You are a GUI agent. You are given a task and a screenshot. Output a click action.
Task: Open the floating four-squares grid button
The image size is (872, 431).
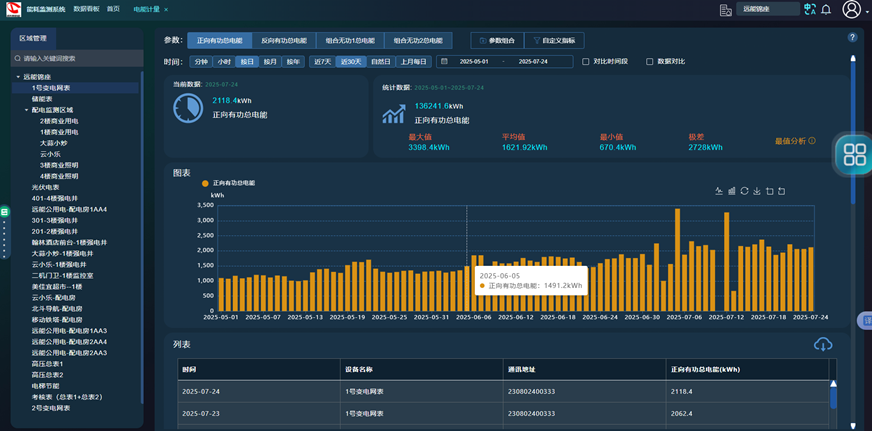click(x=854, y=154)
